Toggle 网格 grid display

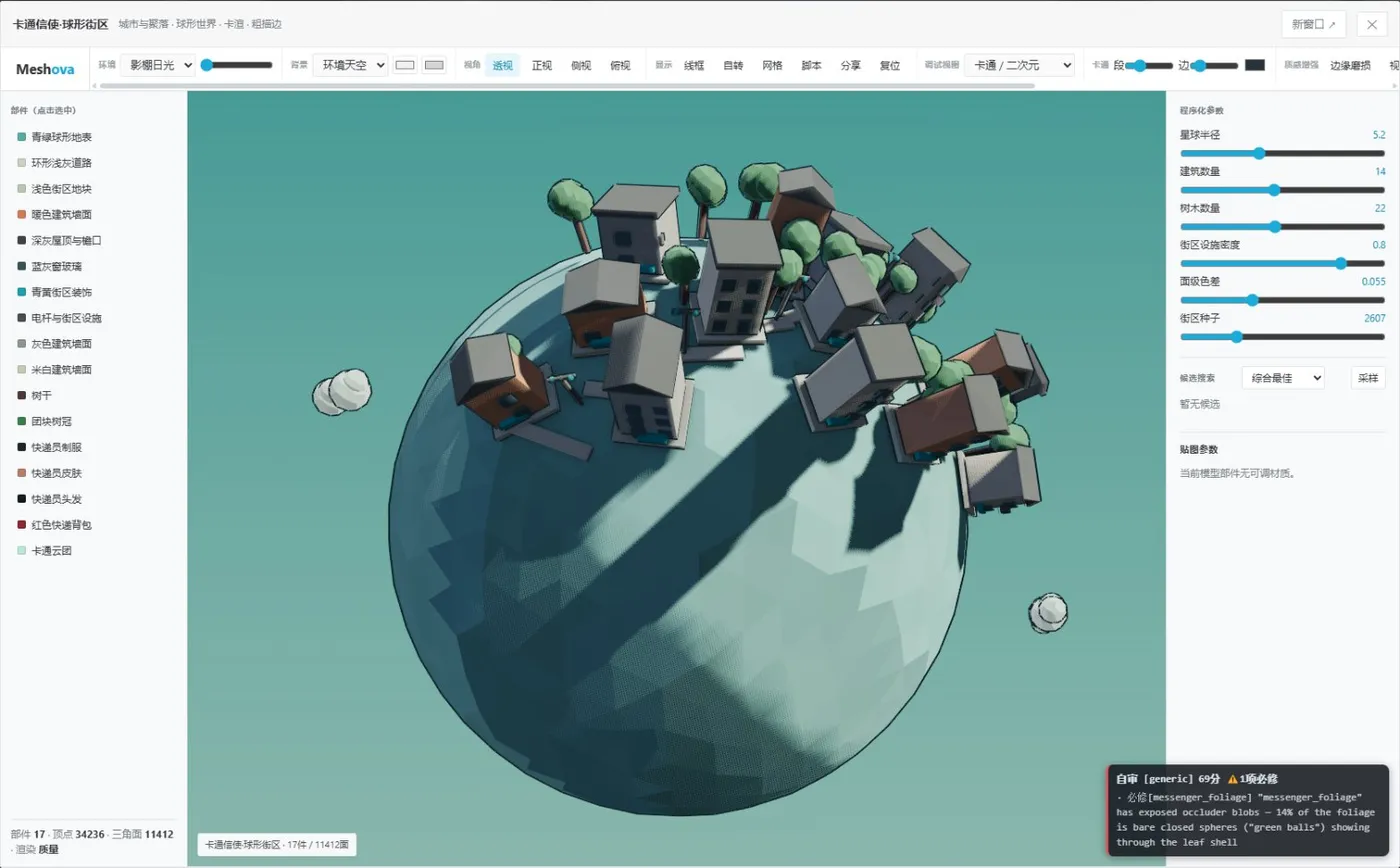click(772, 65)
